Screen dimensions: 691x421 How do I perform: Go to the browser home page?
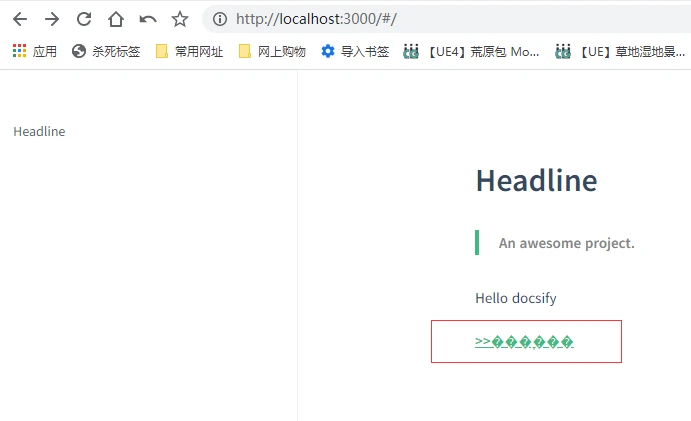coord(116,19)
